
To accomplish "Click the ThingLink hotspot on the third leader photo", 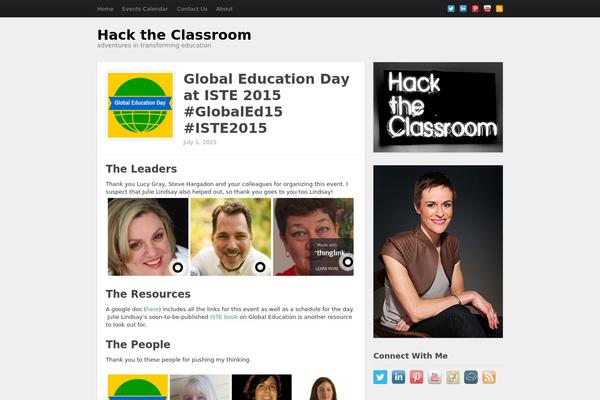I will tap(347, 262).
